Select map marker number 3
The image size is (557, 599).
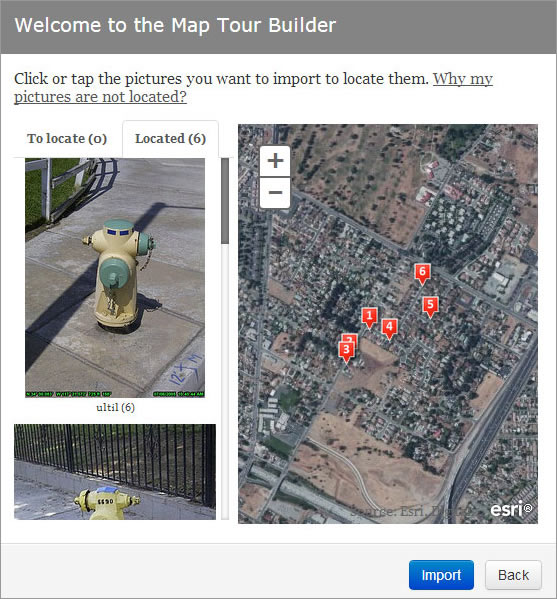(346, 352)
